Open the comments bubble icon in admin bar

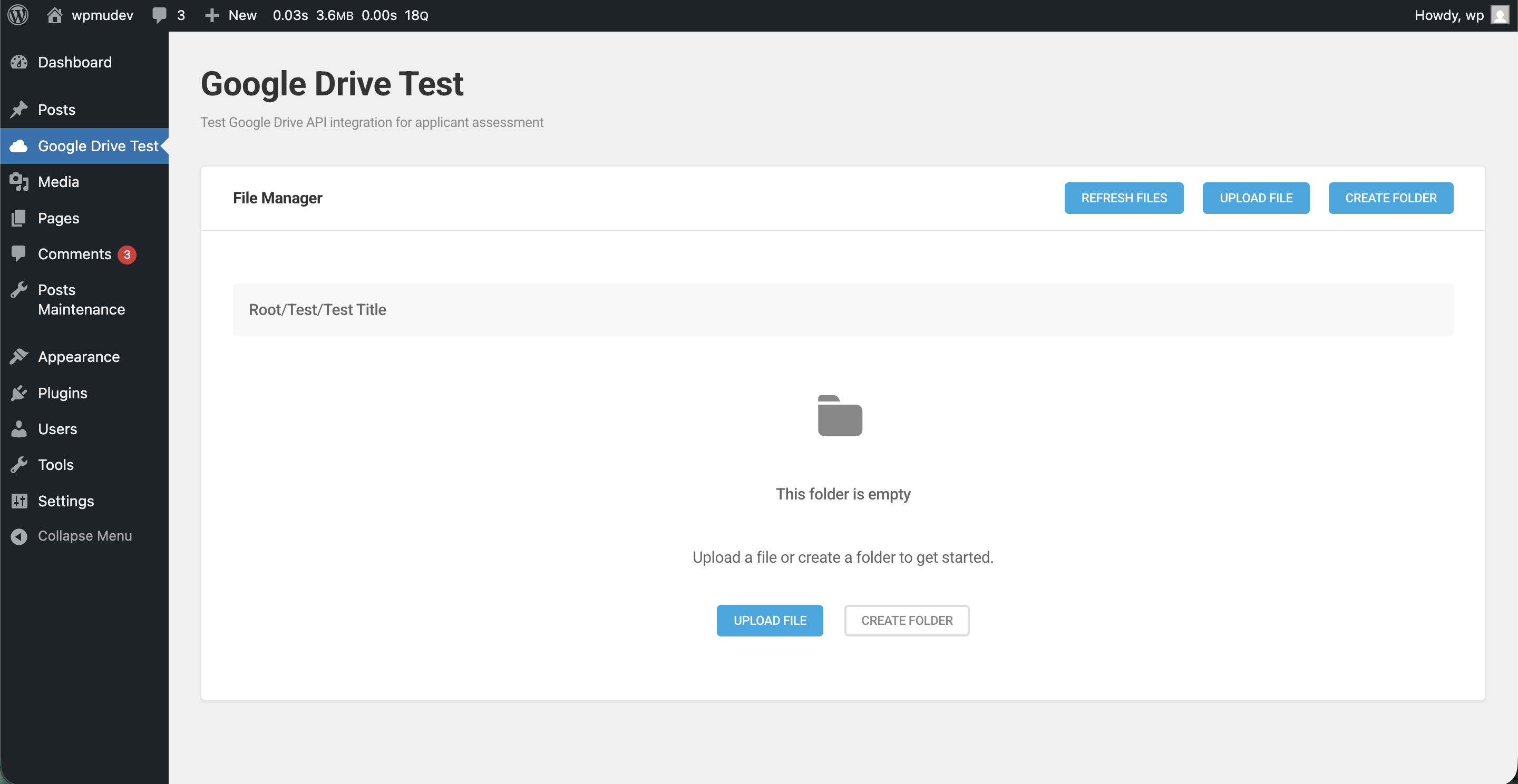(159, 15)
